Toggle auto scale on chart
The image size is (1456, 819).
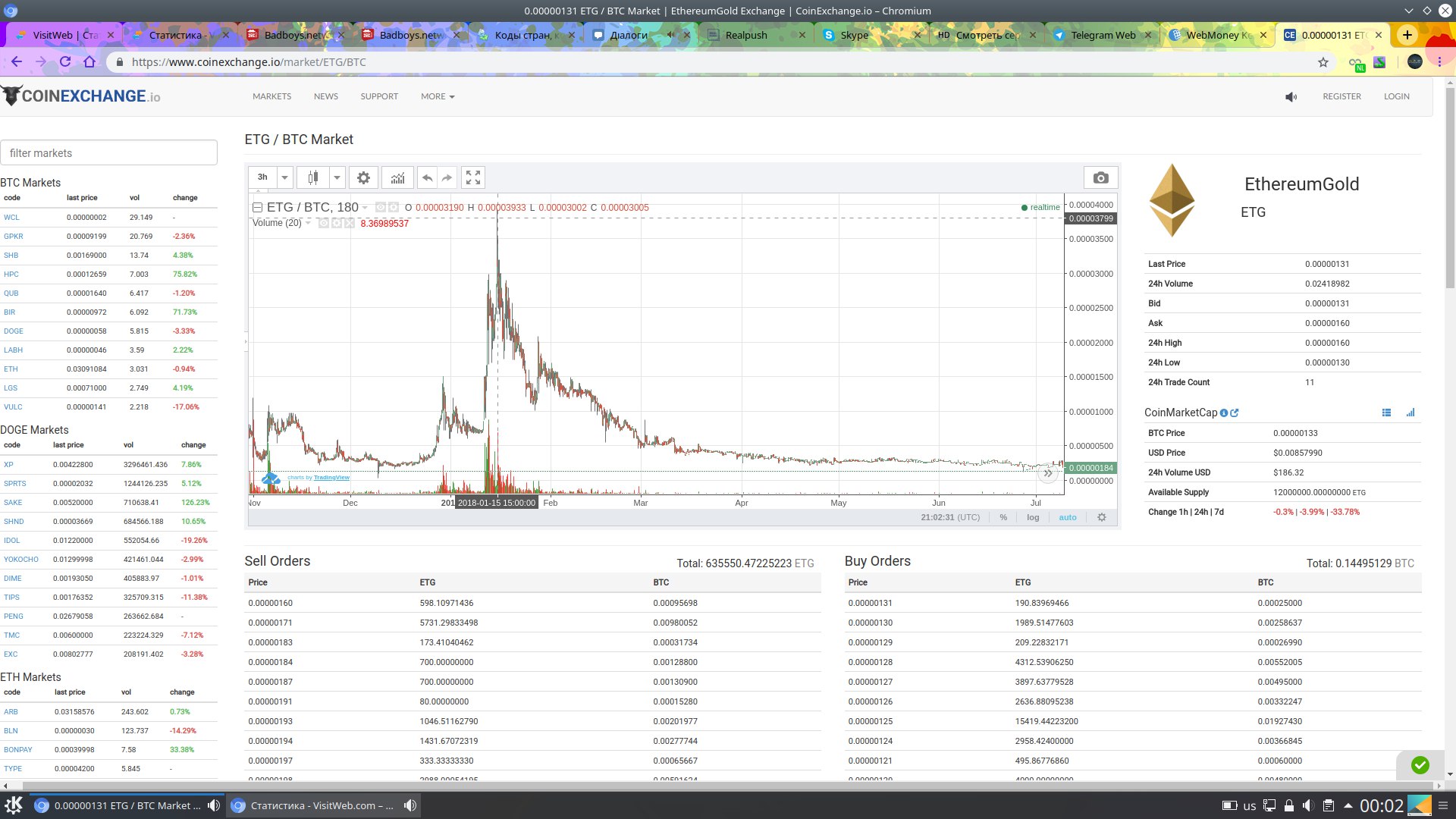pos(1068,517)
